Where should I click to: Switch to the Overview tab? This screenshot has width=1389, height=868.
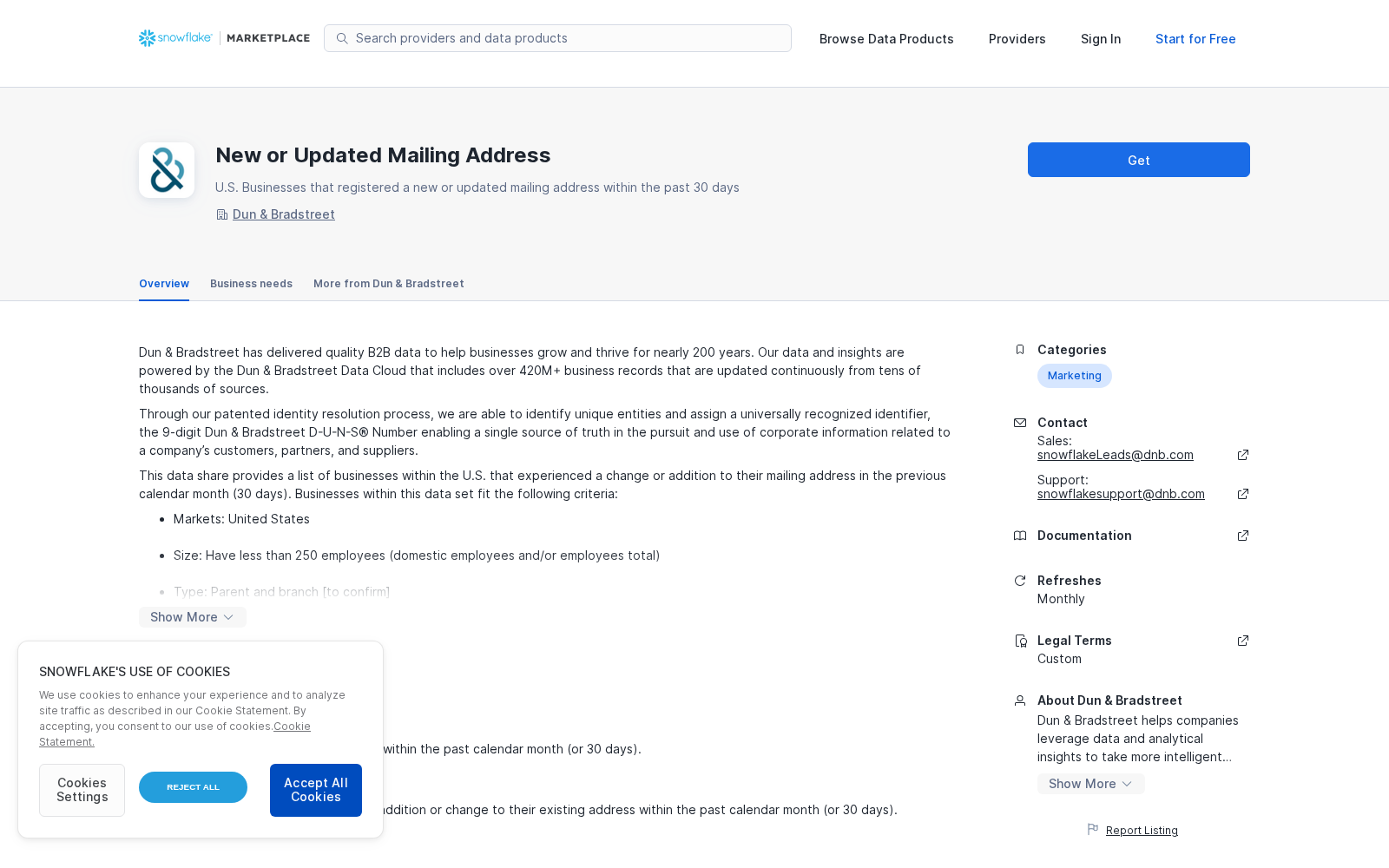coord(164,284)
